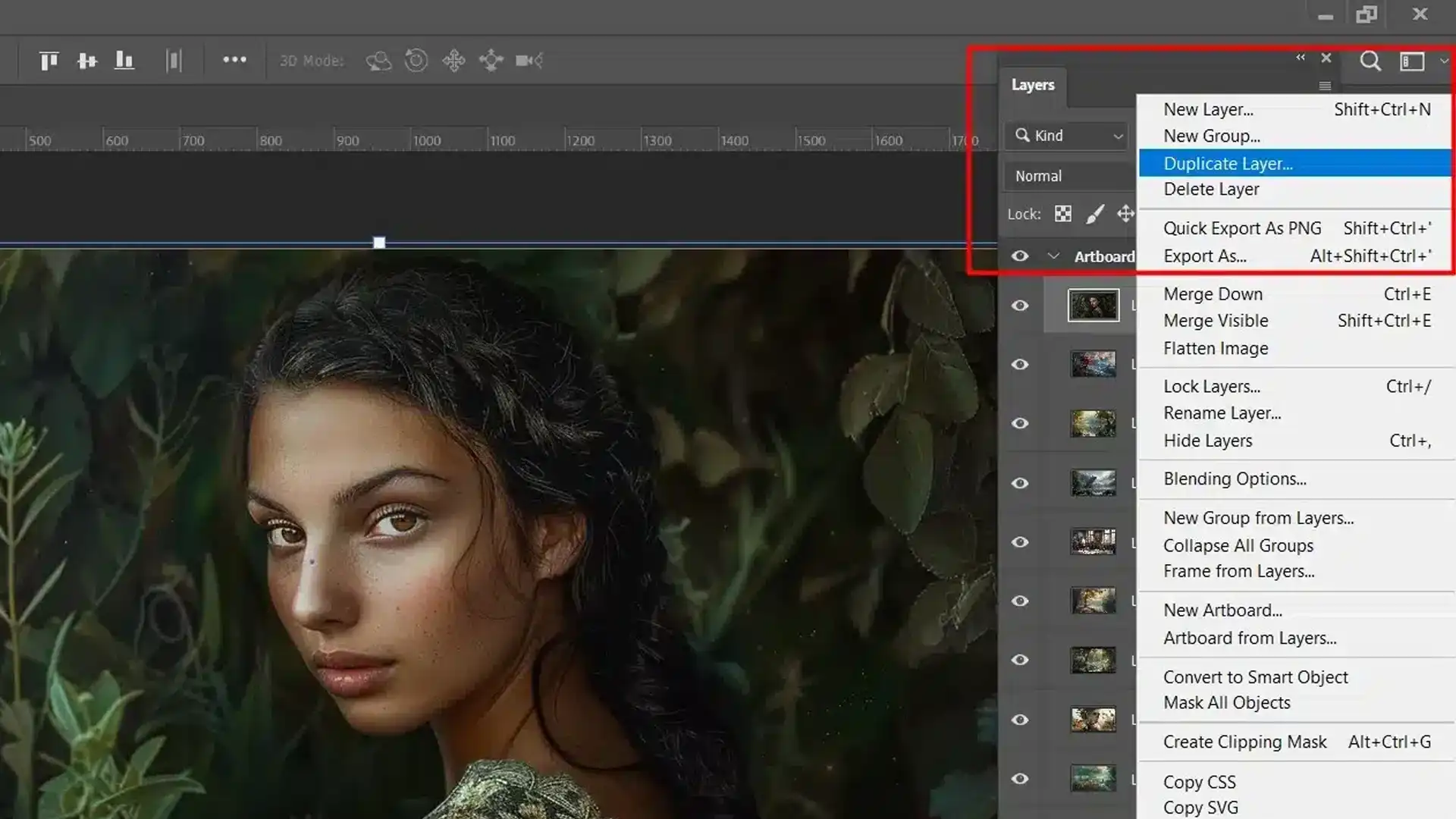
Task: Toggle visibility of second layer below Artboard
Action: (1020, 365)
